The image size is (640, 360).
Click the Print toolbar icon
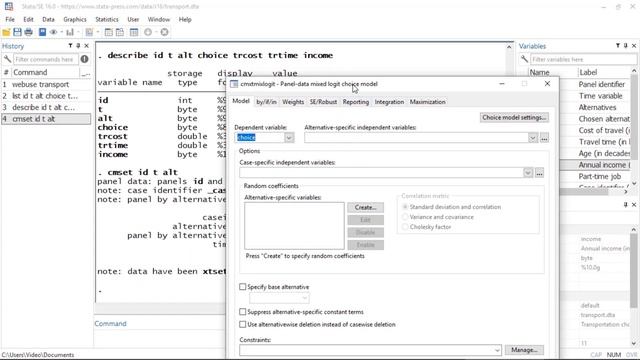tap(29, 32)
